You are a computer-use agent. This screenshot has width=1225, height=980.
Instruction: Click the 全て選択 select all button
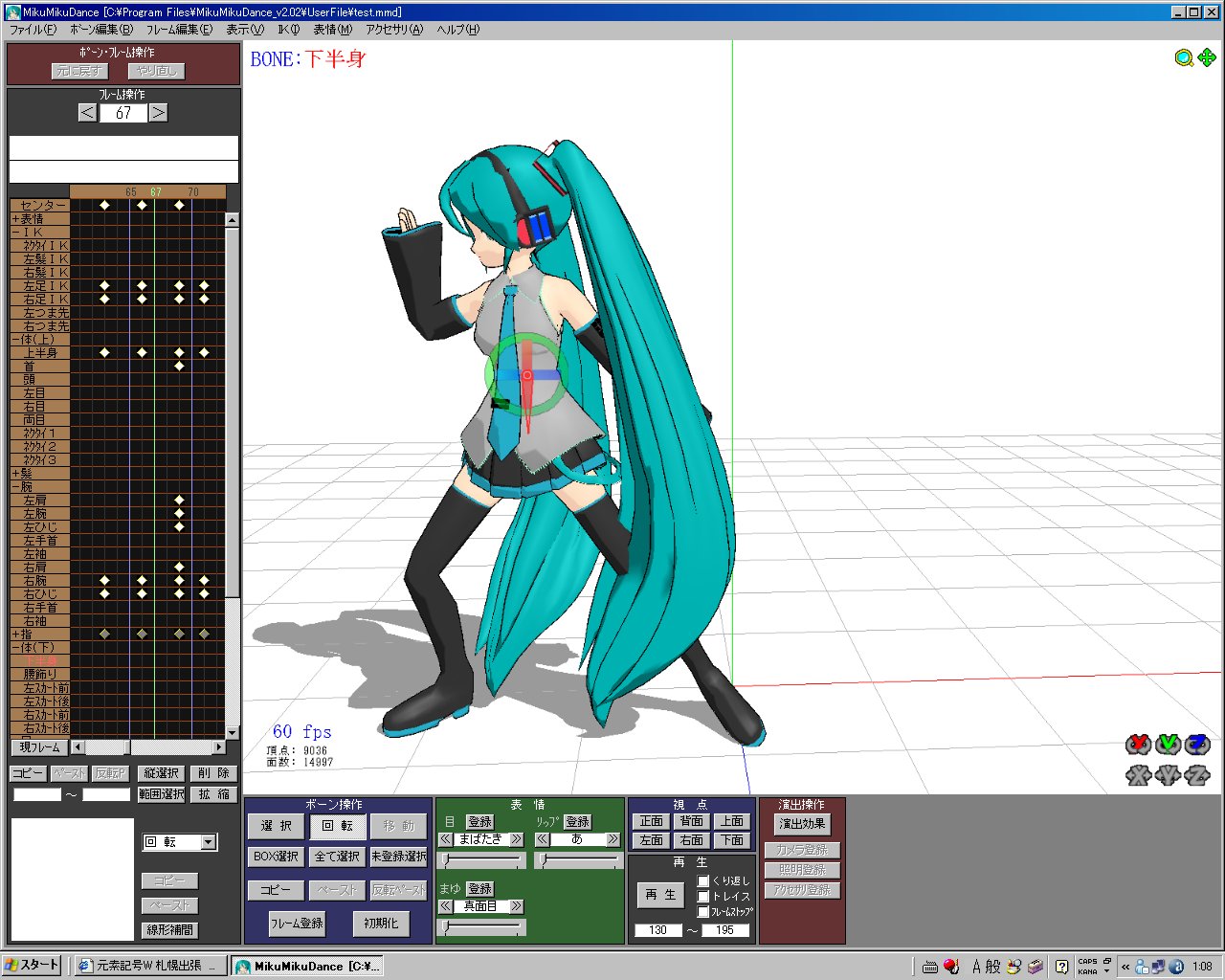337,857
